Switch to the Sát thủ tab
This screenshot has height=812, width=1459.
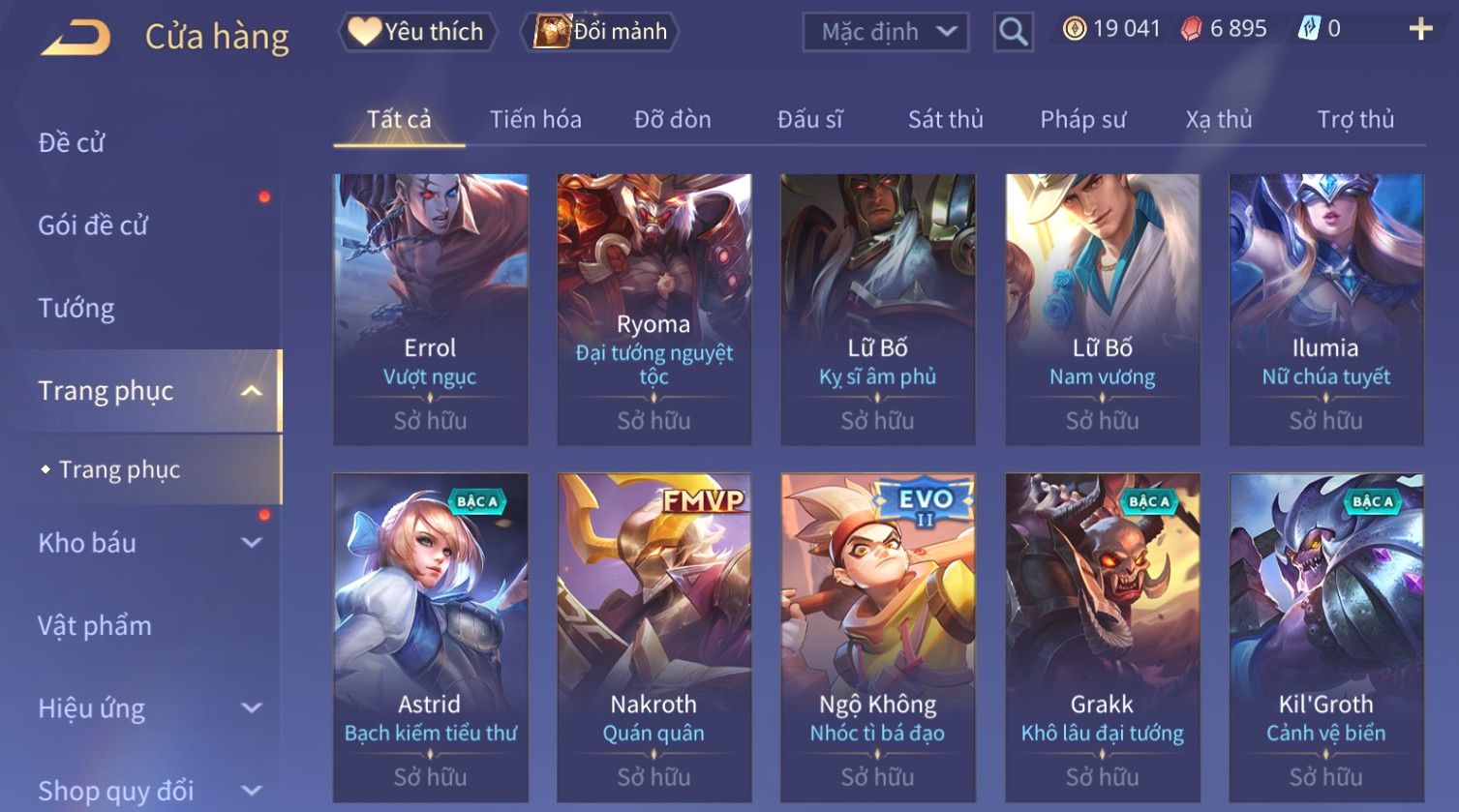(x=945, y=120)
